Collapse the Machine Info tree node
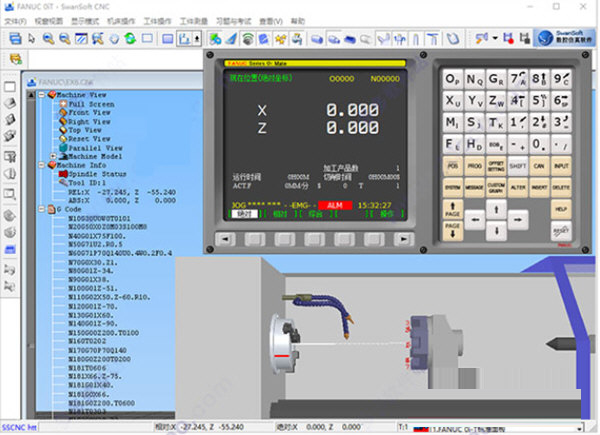Image resolution: width=600 pixels, height=435 pixels. click(x=41, y=166)
